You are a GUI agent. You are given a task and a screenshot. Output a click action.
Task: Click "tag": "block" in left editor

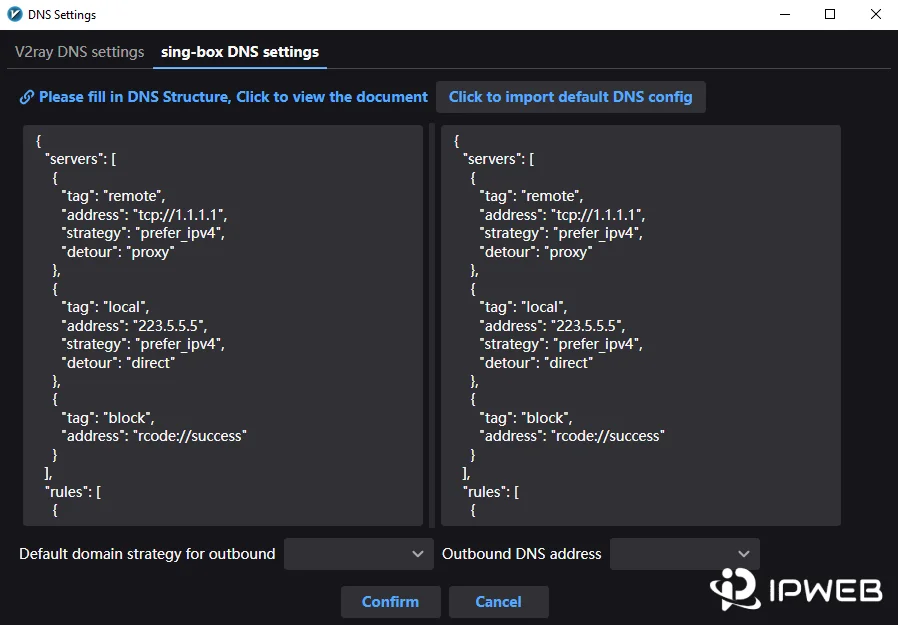tap(108, 418)
